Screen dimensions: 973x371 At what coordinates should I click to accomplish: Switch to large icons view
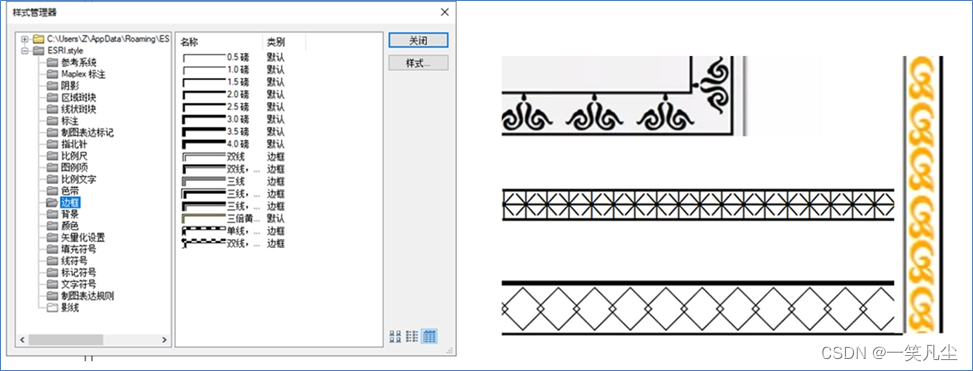pos(395,337)
